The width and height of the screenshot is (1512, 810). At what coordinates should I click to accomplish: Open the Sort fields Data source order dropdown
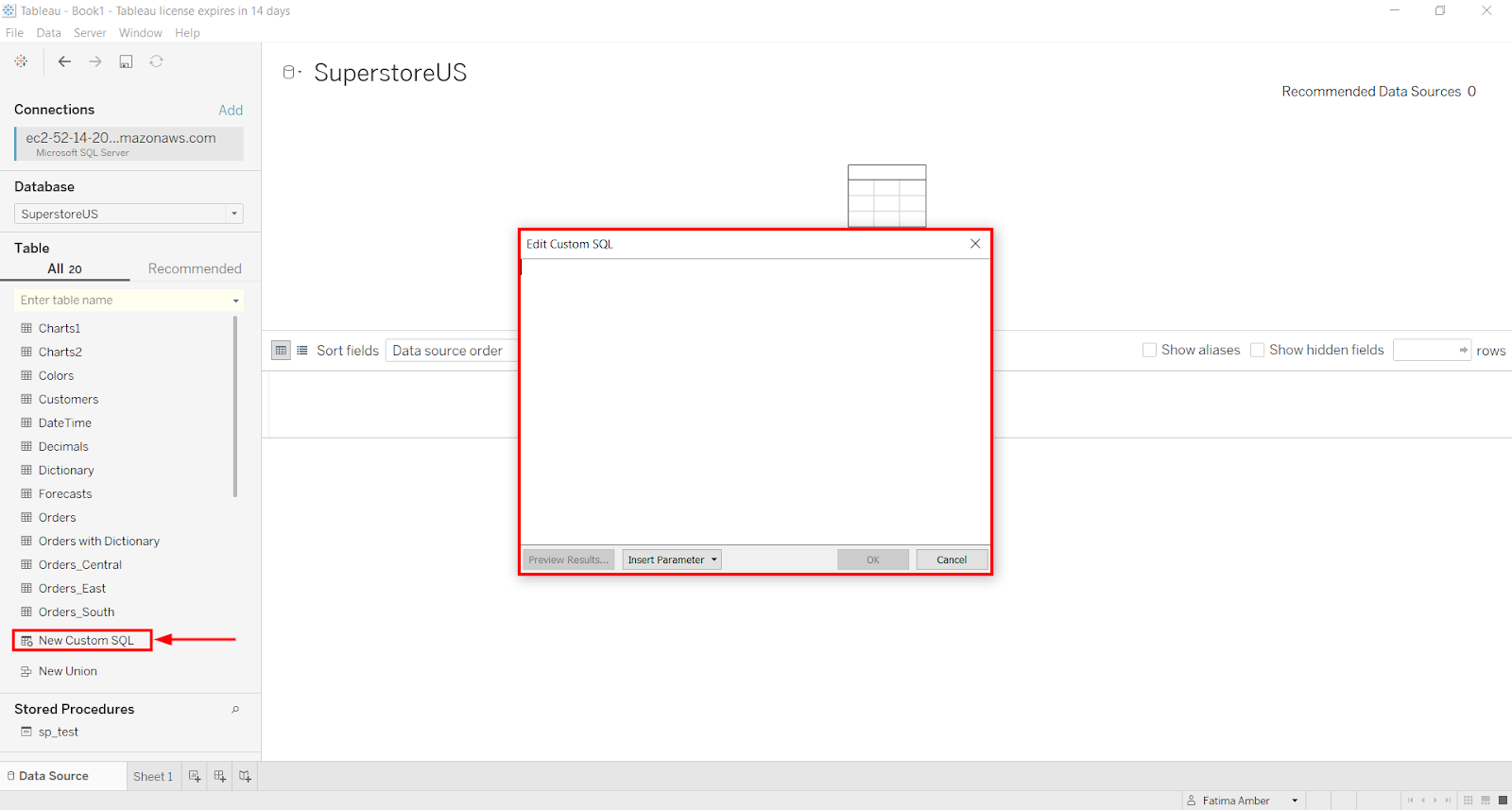tap(452, 350)
